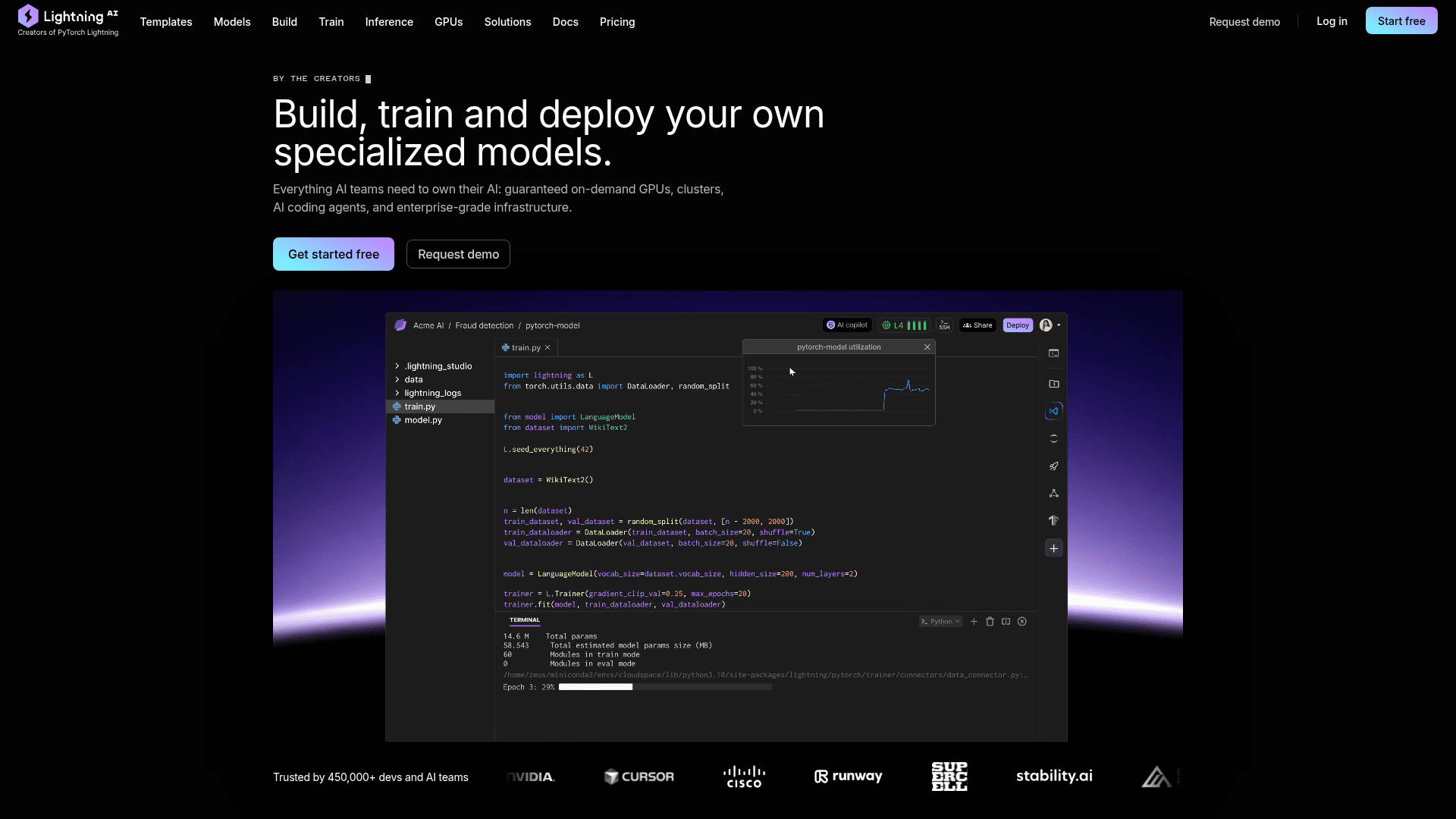The height and width of the screenshot is (819, 1456).
Task: Close the terminal panel with circled X
Action: [x=1022, y=622]
